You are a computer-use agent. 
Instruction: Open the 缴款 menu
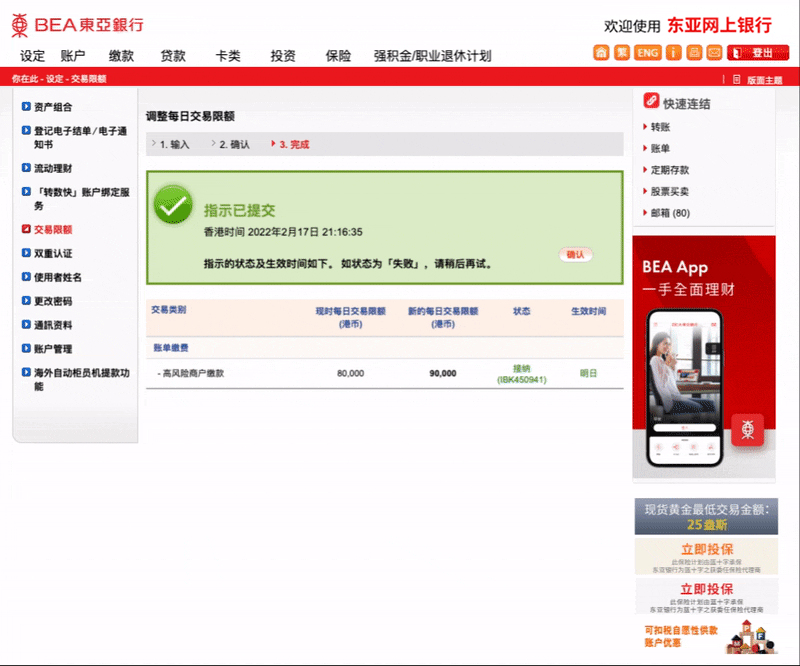121,56
